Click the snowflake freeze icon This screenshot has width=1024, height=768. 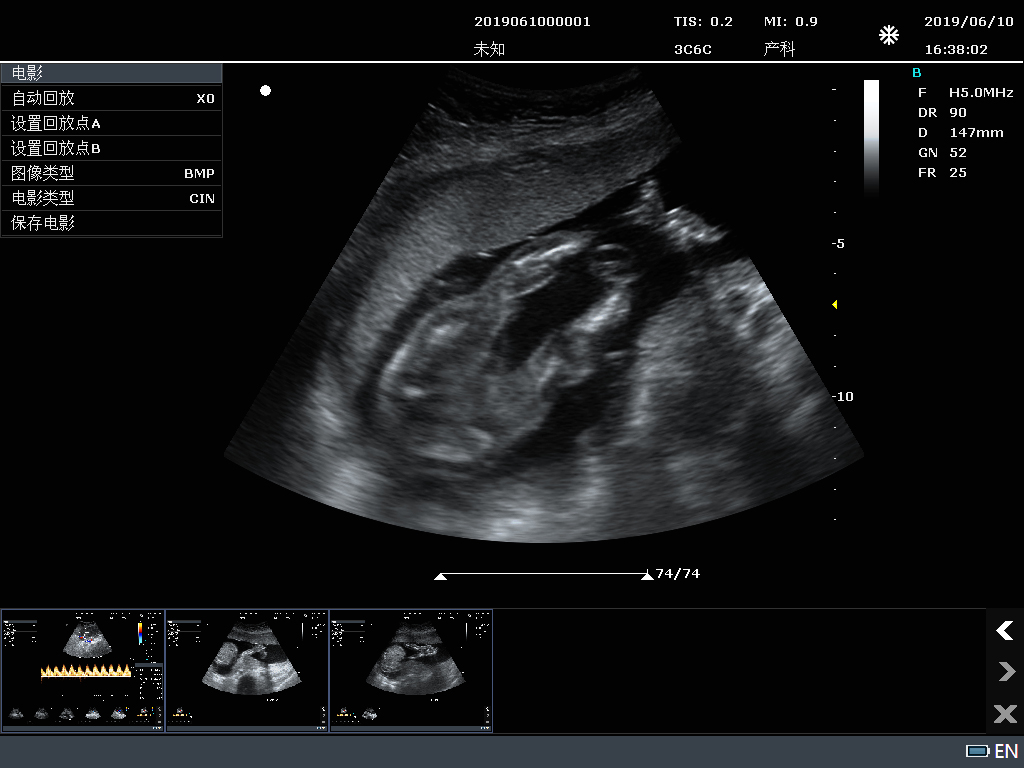click(888, 36)
